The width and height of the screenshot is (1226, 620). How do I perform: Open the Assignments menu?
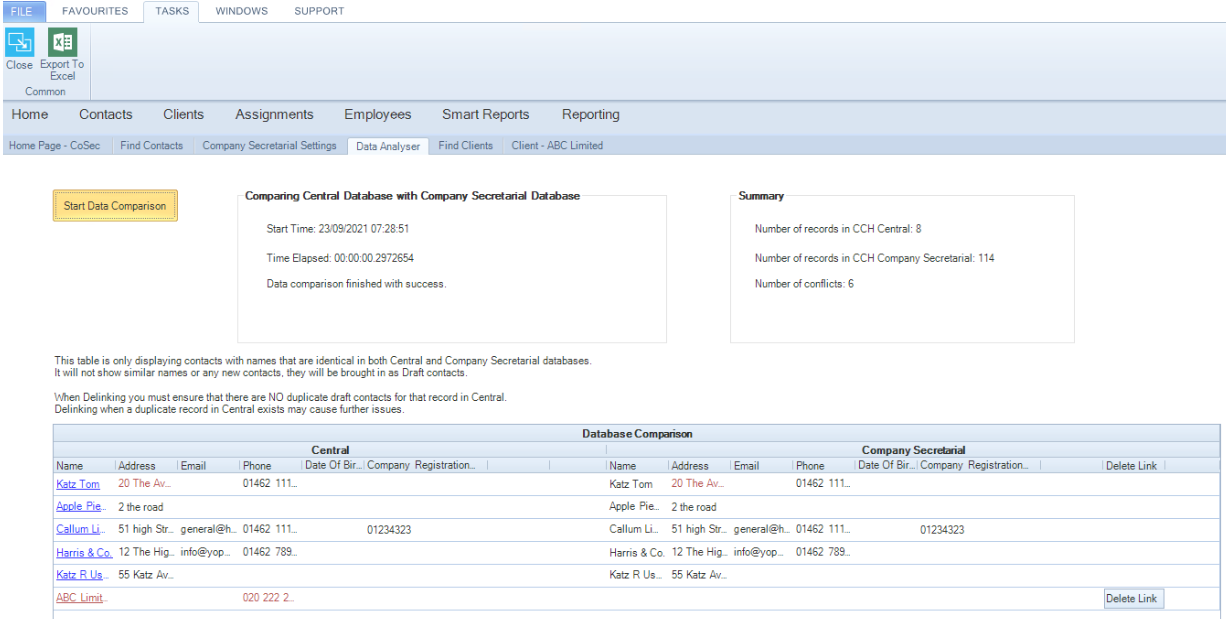tap(274, 114)
